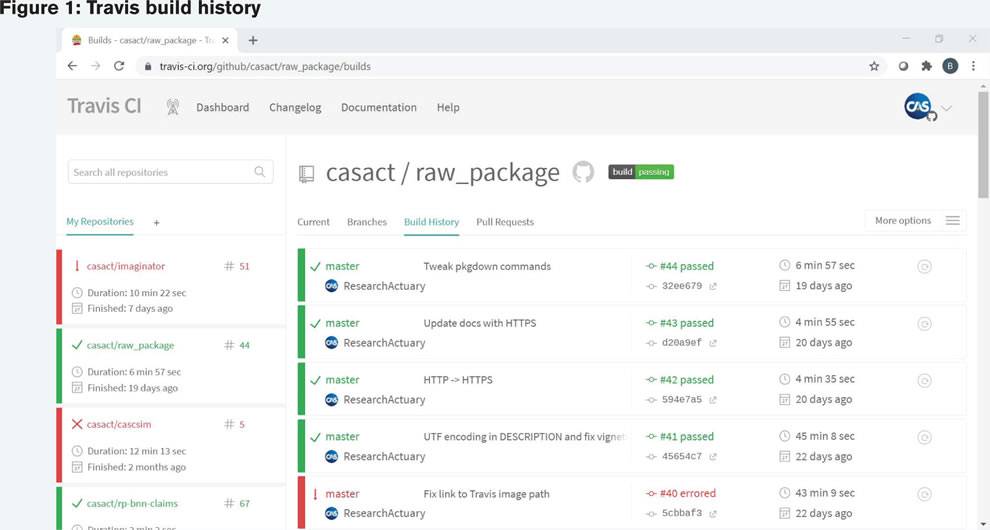Switch to the Branches tab
990x530 pixels.
[367, 222]
